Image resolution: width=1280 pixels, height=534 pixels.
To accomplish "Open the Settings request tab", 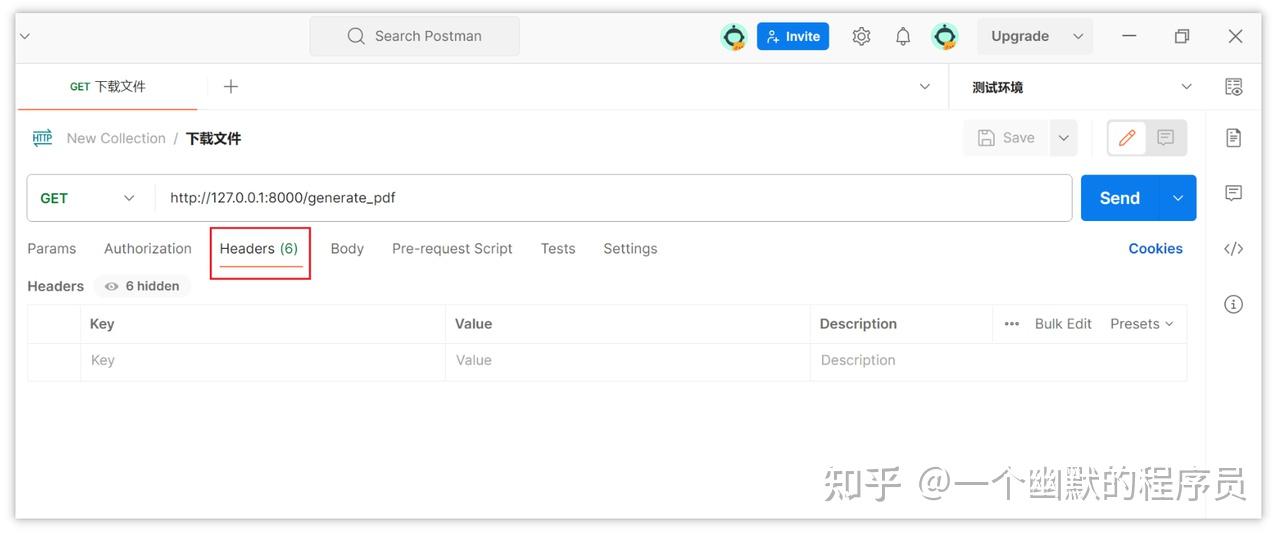I will (630, 249).
